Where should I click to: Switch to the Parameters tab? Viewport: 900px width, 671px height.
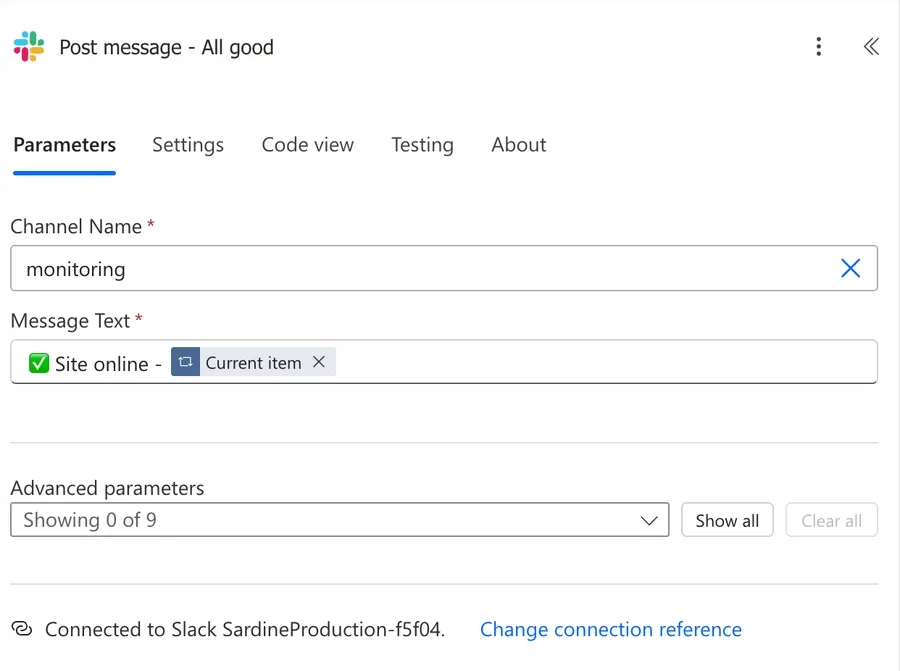click(64, 145)
